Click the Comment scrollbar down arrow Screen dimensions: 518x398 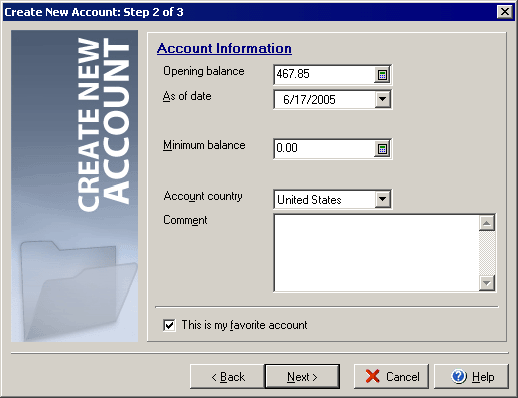(x=487, y=283)
